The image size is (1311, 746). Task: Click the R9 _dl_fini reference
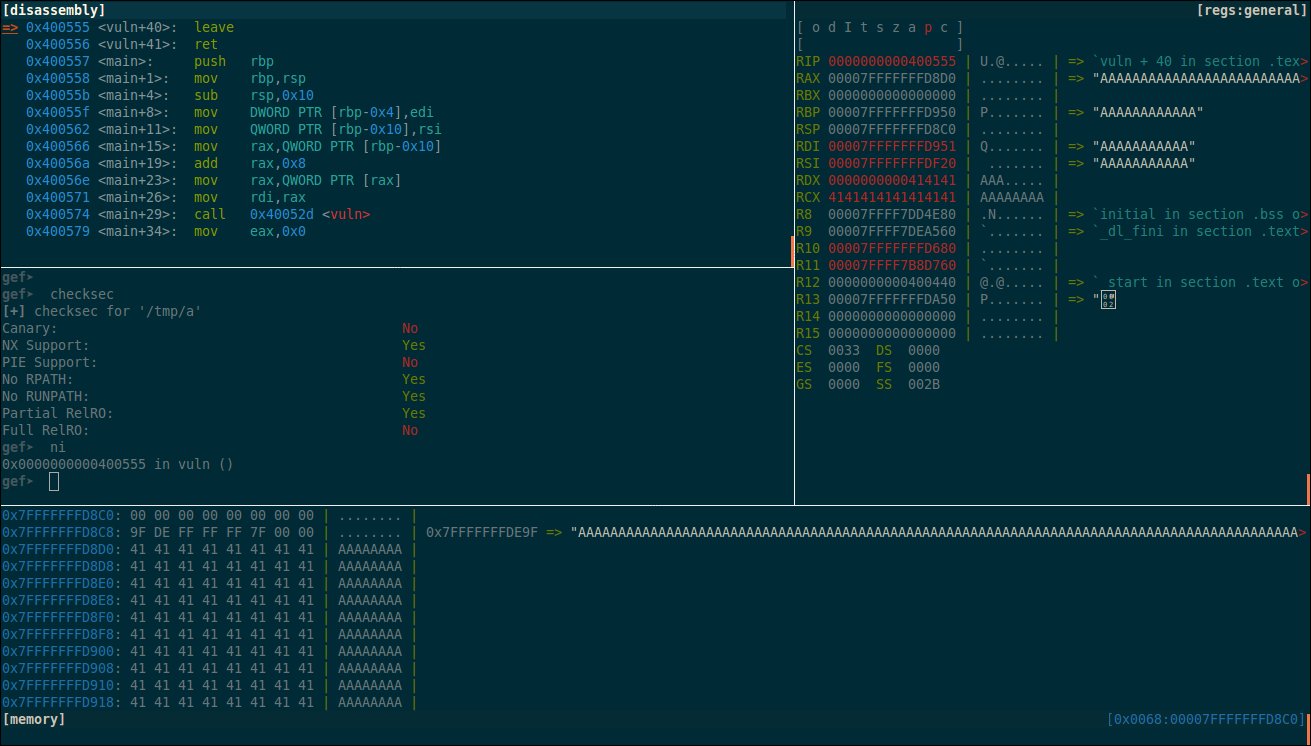click(x=1200, y=231)
